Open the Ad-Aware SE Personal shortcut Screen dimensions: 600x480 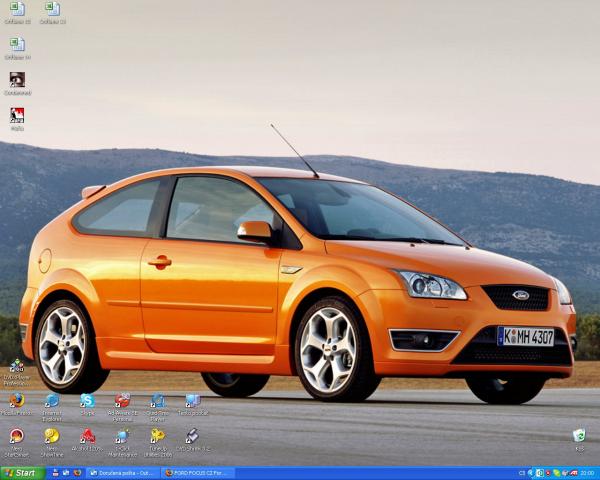(122, 401)
